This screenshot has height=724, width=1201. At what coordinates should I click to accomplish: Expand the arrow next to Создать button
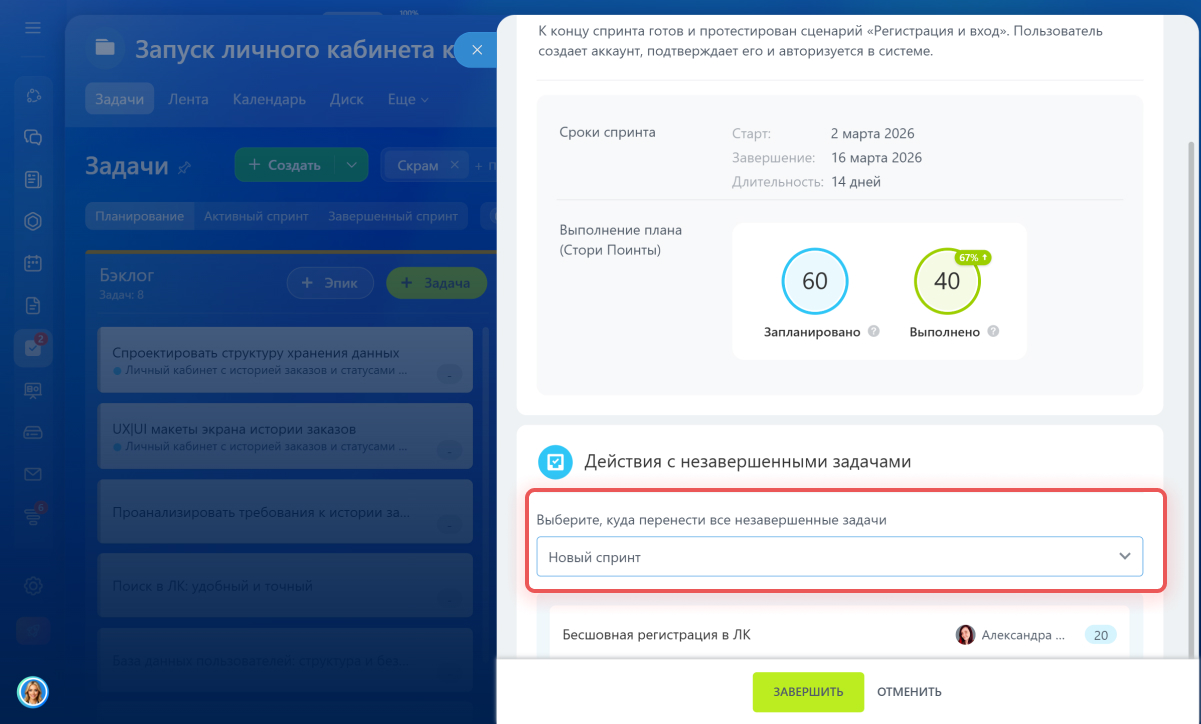(x=350, y=165)
